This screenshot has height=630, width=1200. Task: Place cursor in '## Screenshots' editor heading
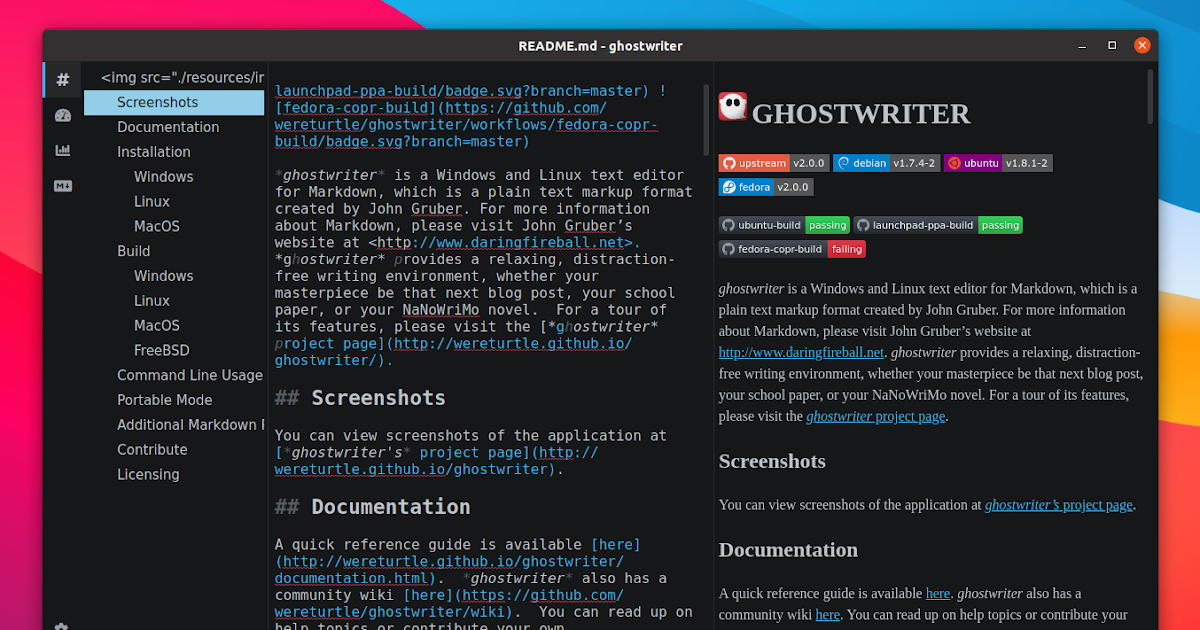click(x=360, y=398)
